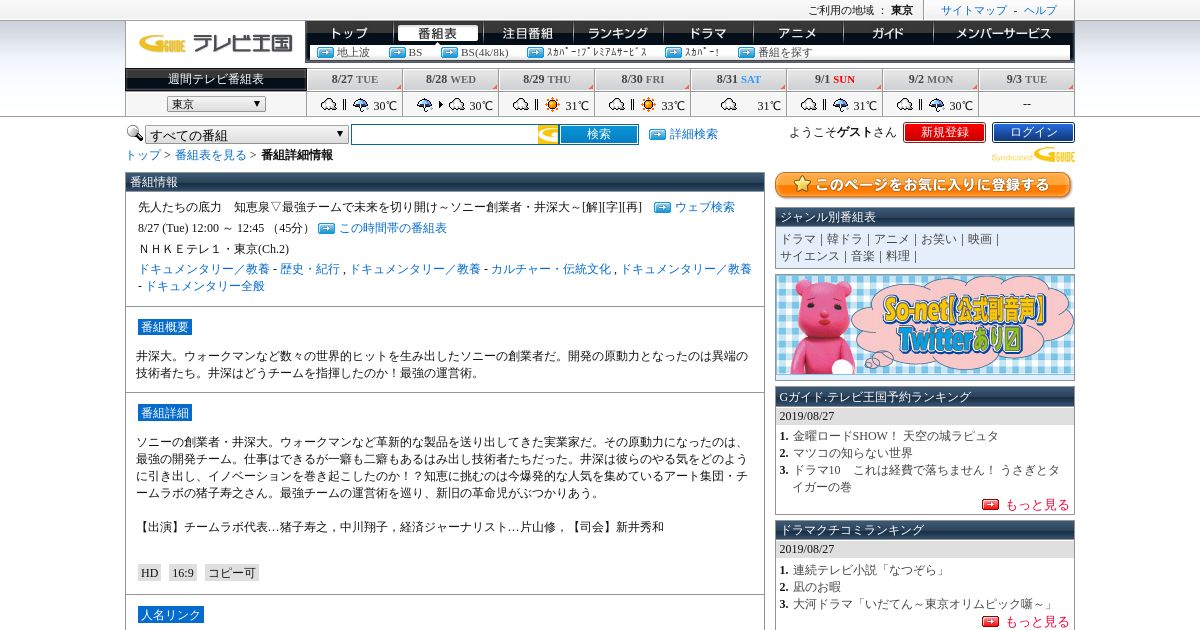This screenshot has width=1200, height=630.
Task: Select the 番組表 navigation tab
Action: pos(437,33)
